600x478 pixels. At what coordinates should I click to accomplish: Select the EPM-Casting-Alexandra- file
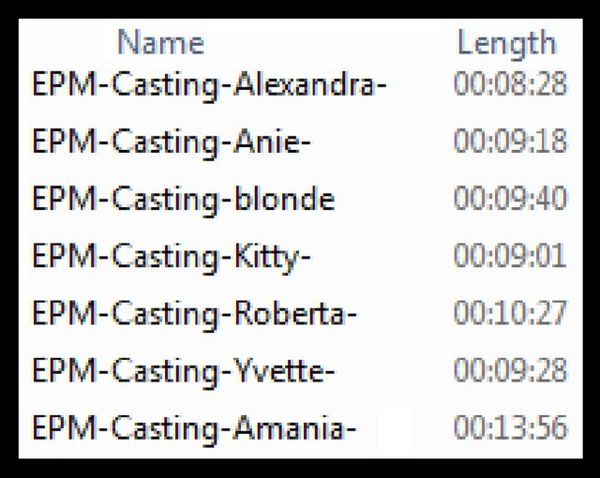coord(210,85)
